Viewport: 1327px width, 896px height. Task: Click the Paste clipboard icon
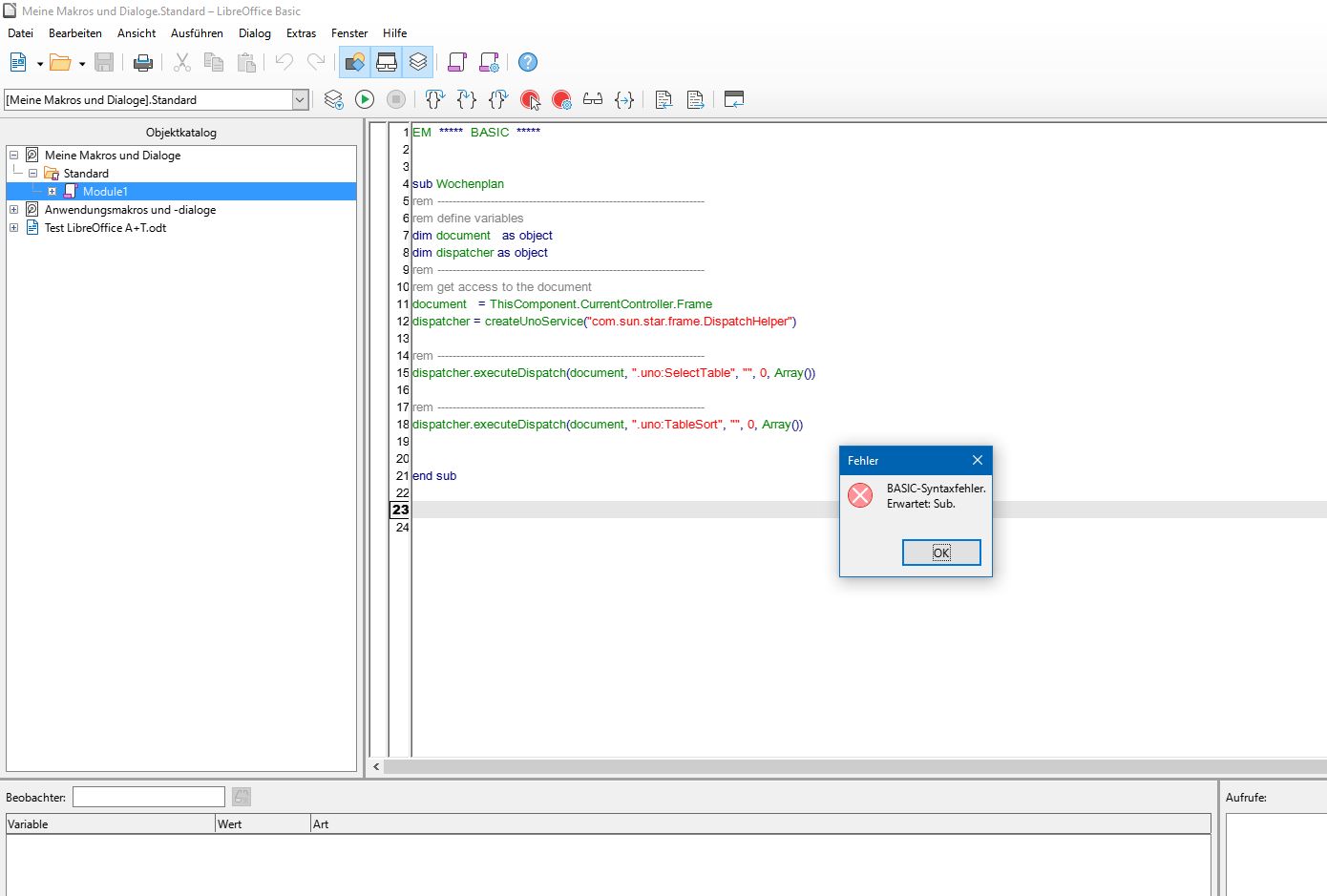tap(246, 62)
